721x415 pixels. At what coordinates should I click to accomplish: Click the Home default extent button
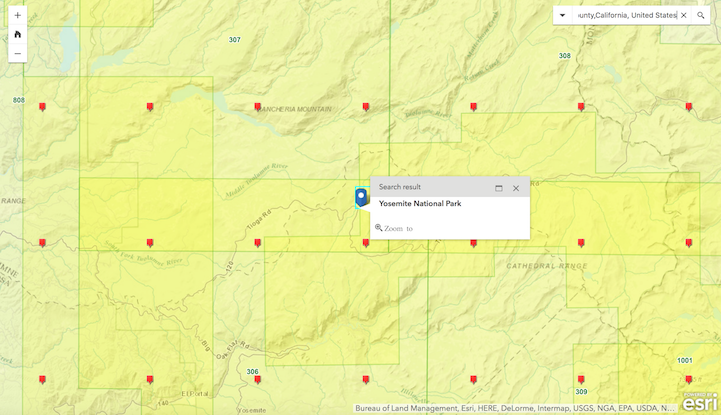17,35
